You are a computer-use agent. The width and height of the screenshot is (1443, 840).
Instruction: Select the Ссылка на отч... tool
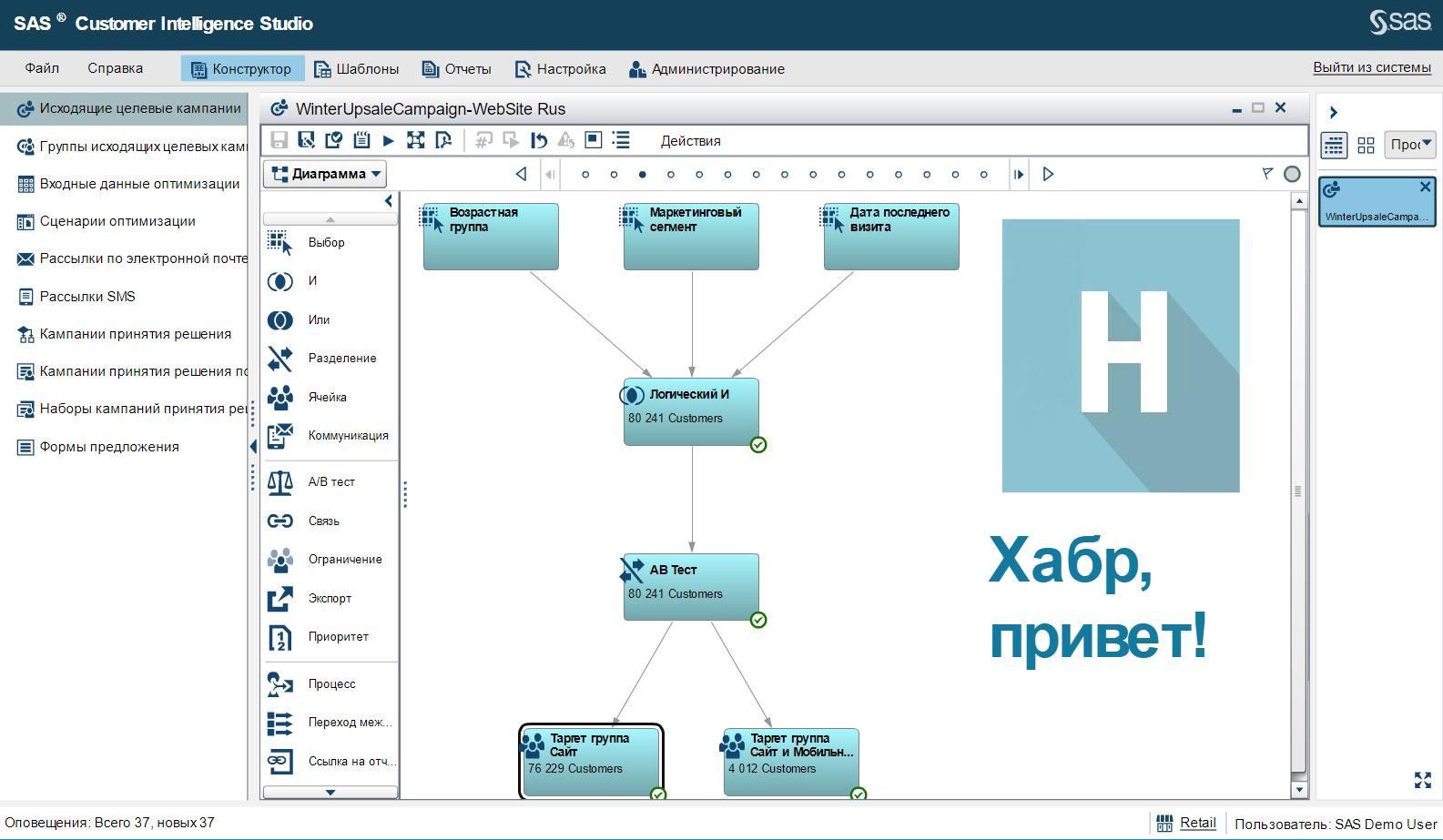point(330,762)
